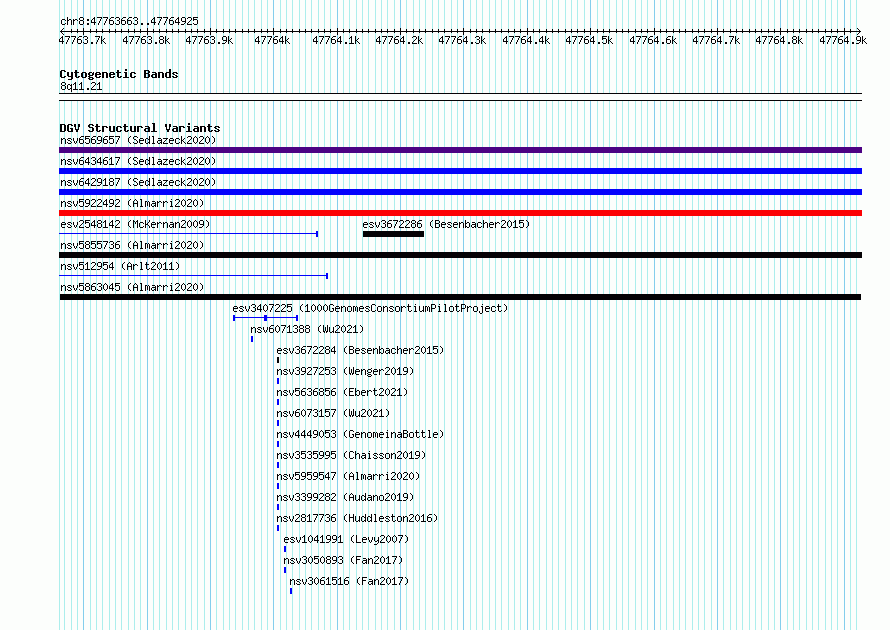Click the 47763.7k ruler tick label
The image size is (890, 630).
click(x=83, y=40)
